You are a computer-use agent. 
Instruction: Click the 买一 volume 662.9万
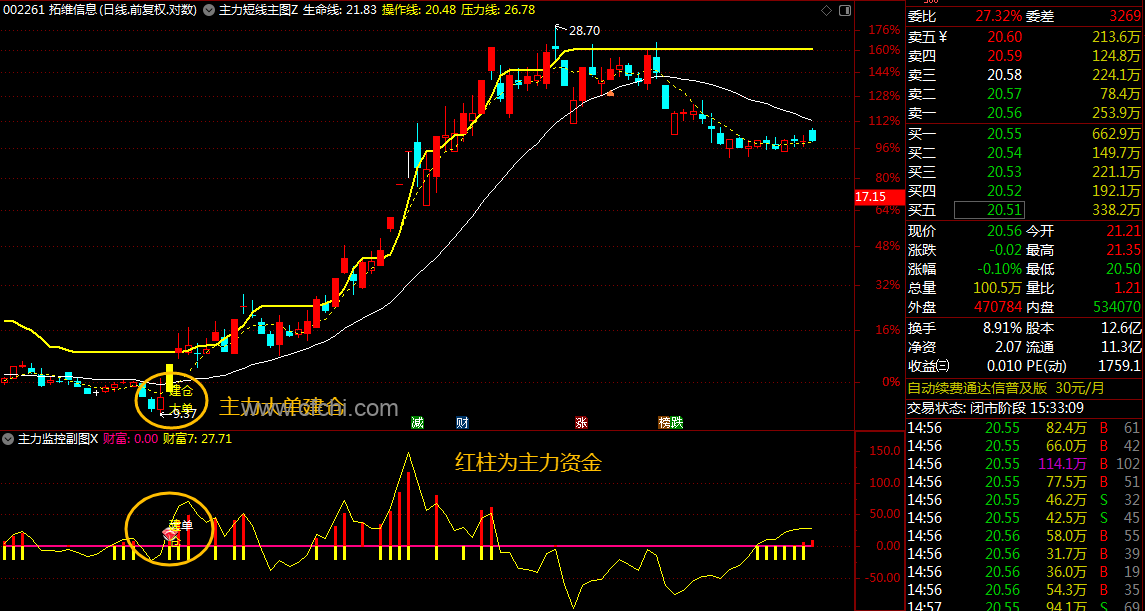tap(1117, 134)
